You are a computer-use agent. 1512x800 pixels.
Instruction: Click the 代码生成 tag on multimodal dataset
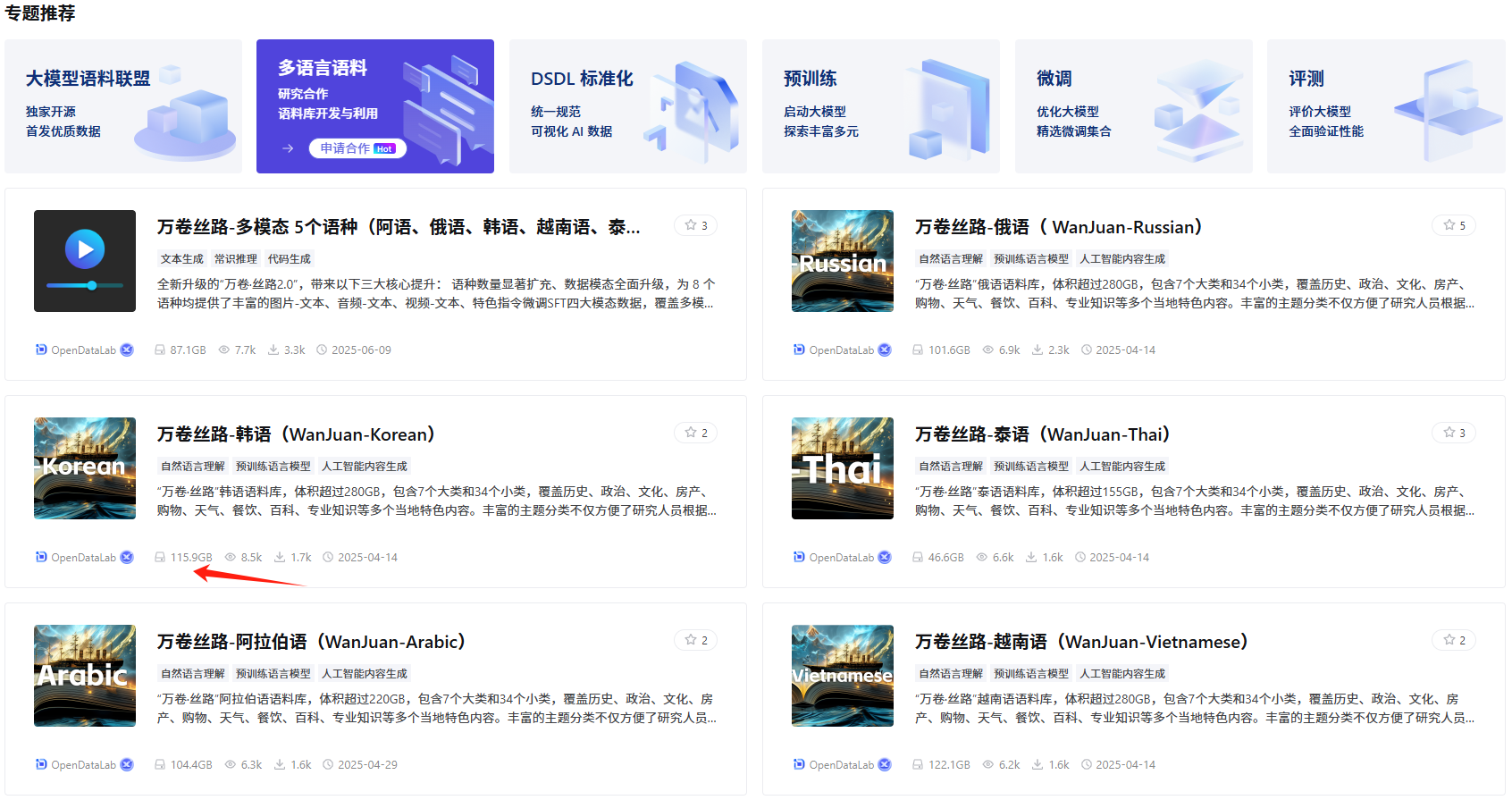(290, 259)
